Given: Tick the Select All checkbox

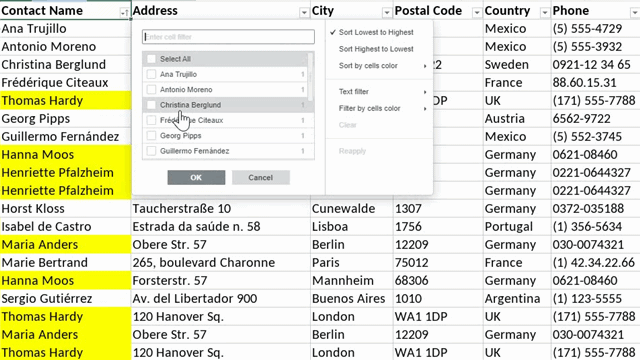Looking at the screenshot, I should [151, 59].
